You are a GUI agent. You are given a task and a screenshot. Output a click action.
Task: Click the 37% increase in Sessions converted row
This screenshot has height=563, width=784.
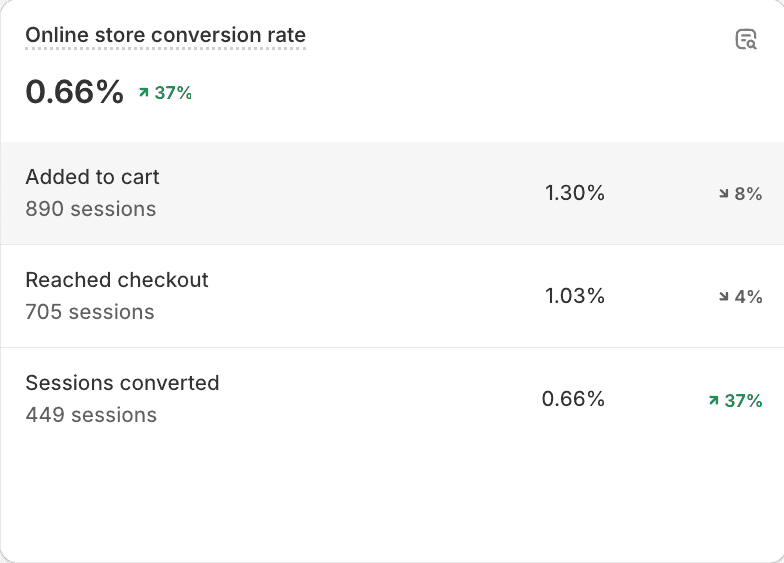[x=743, y=400]
